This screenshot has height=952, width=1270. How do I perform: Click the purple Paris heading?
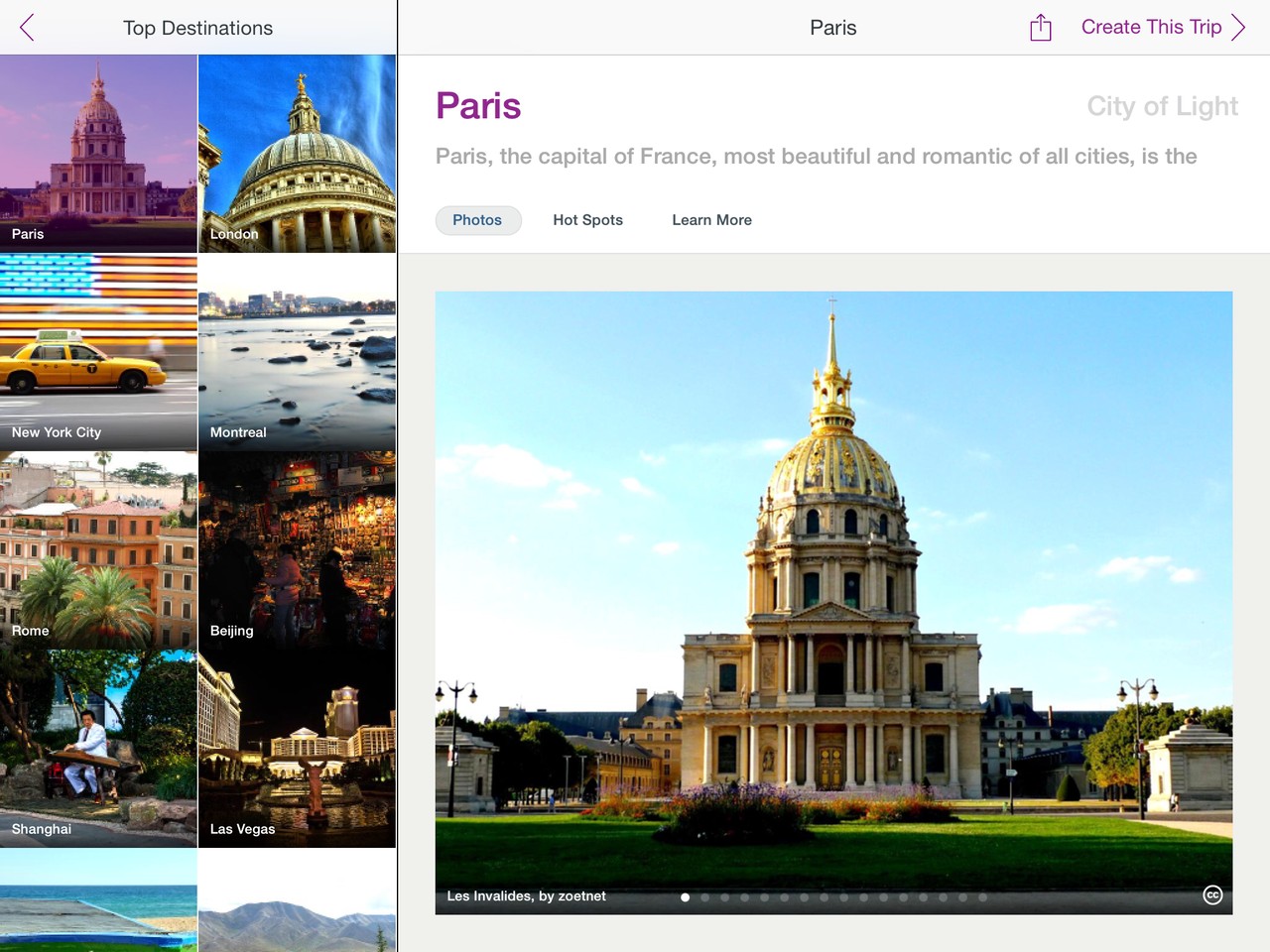coord(478,106)
